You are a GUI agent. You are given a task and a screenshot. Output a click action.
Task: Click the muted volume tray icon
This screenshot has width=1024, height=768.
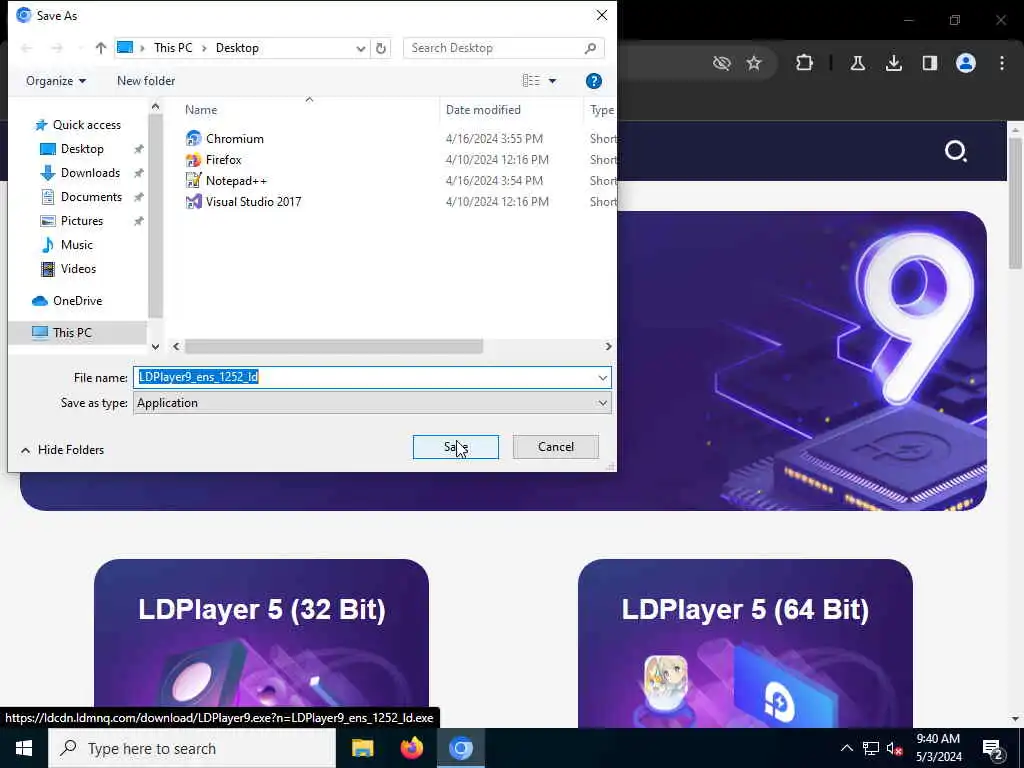tap(894, 748)
